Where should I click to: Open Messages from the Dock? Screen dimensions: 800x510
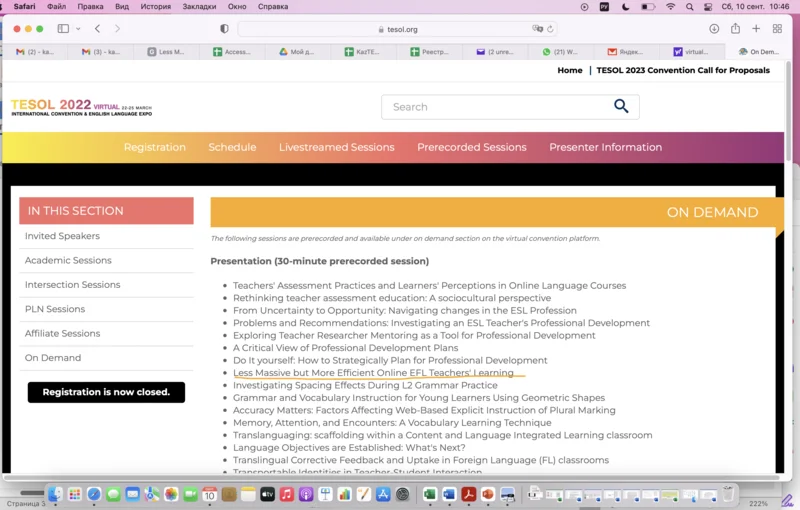113,494
